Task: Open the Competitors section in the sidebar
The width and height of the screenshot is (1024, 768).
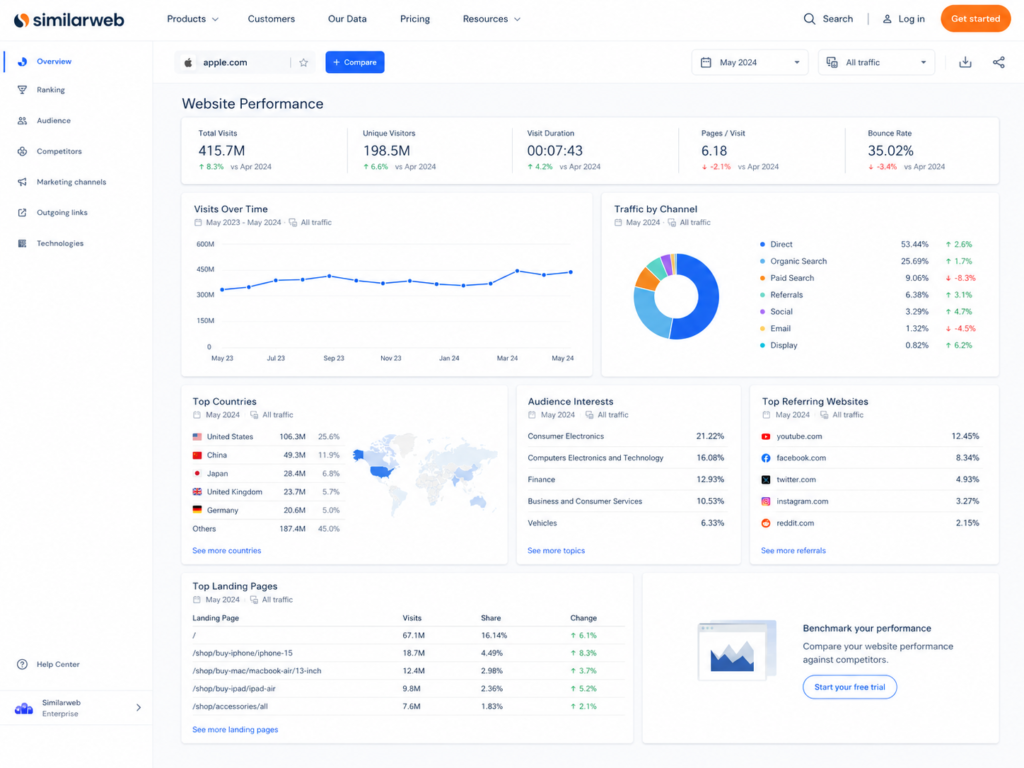Action: (59, 151)
